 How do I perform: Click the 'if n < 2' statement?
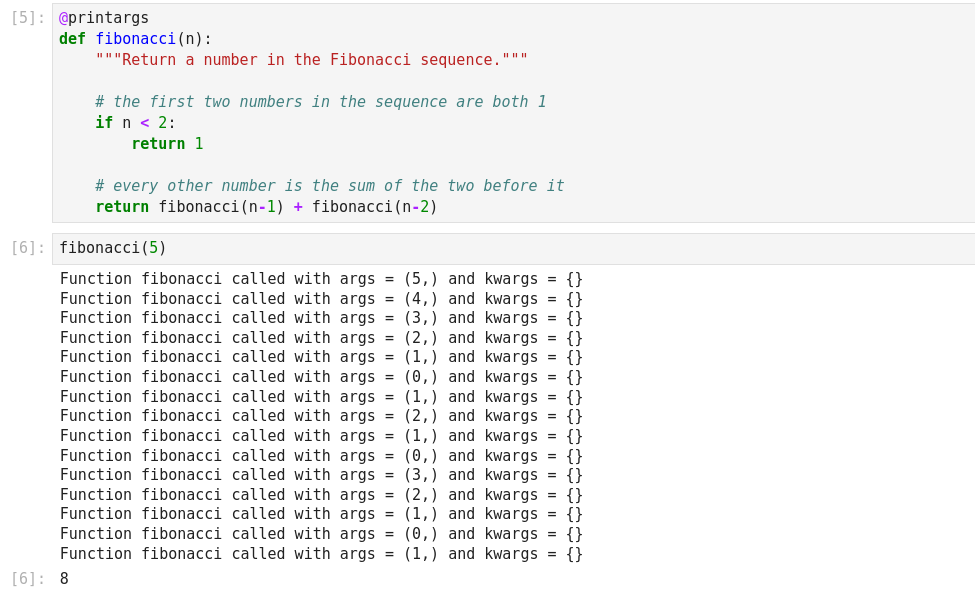tap(135, 123)
